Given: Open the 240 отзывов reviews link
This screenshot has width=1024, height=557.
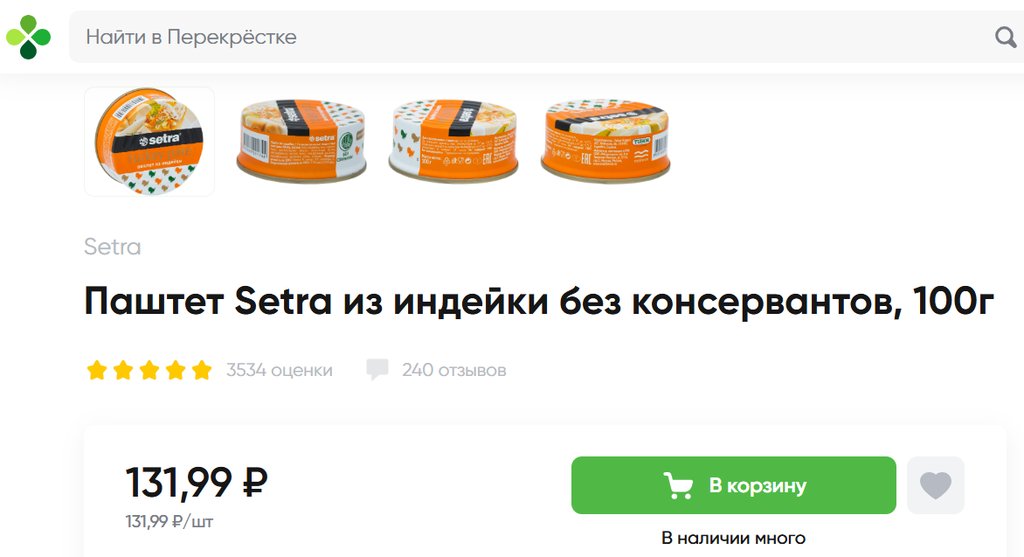Looking at the screenshot, I should tap(454, 370).
